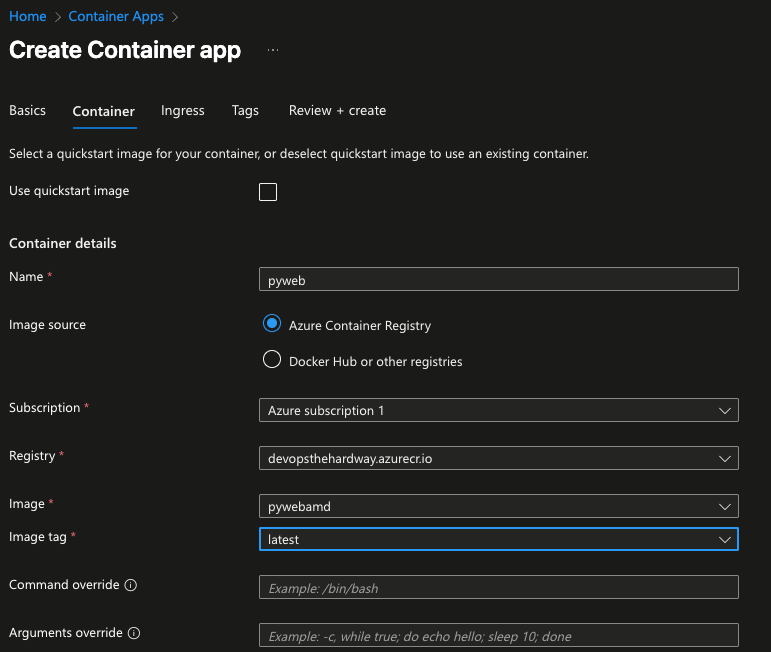Click the Command override info icon
This screenshot has height=652, width=771.
(x=131, y=585)
